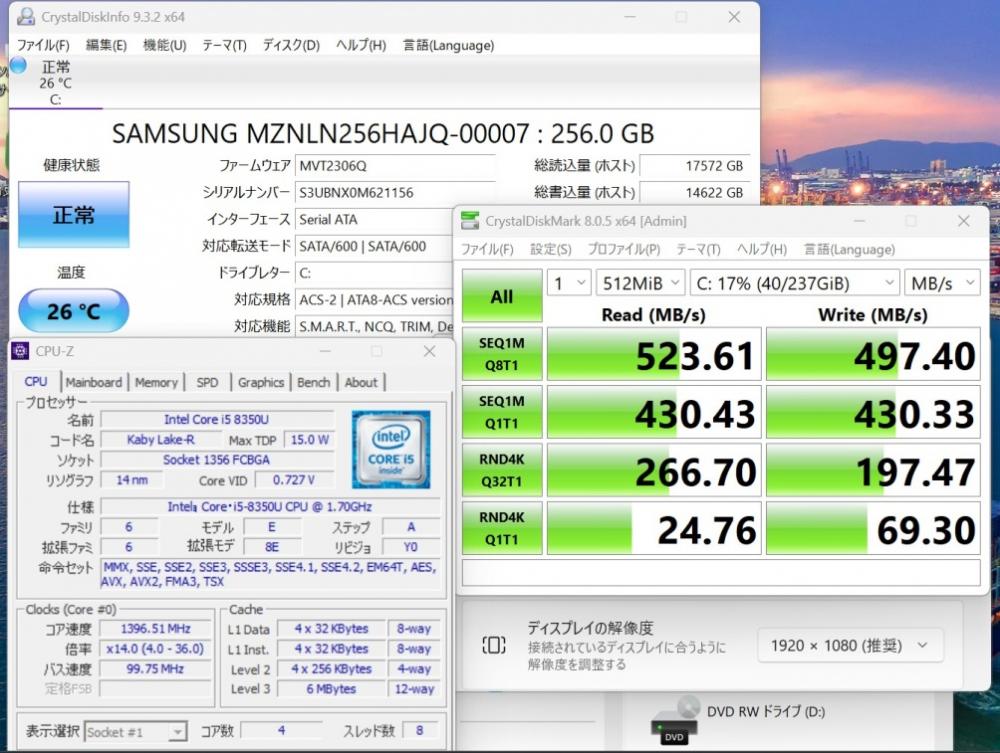Open 言語(Language) menu in CrystalDiskMark

[x=849, y=249]
